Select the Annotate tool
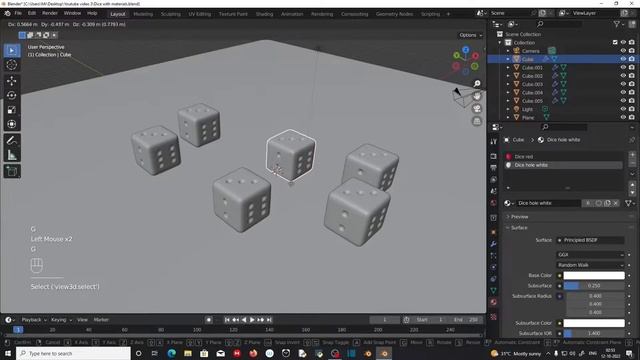 click(x=12, y=140)
